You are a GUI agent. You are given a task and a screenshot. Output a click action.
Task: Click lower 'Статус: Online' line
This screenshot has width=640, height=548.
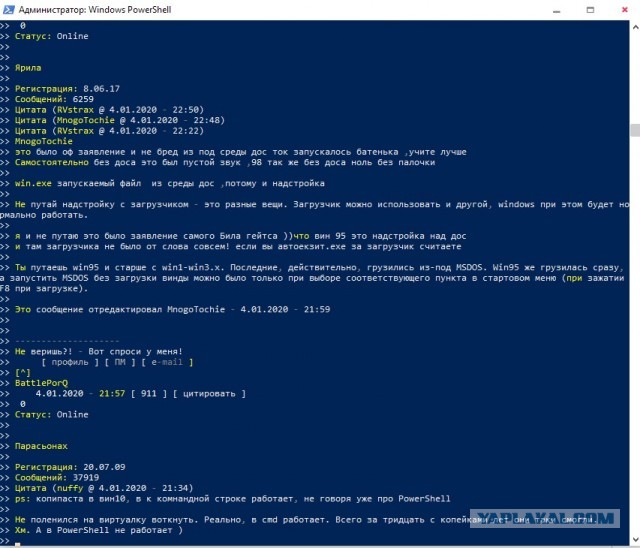tap(51, 415)
